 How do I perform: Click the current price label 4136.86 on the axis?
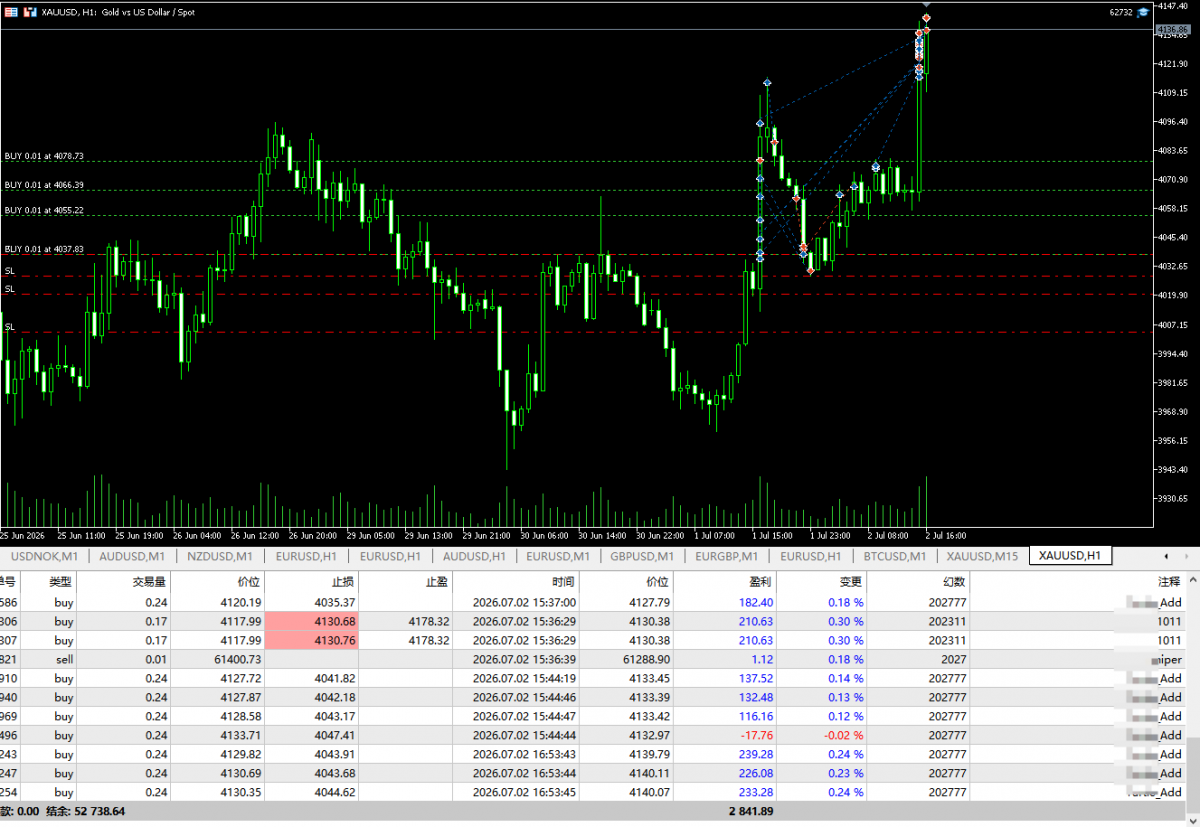coord(1172,30)
